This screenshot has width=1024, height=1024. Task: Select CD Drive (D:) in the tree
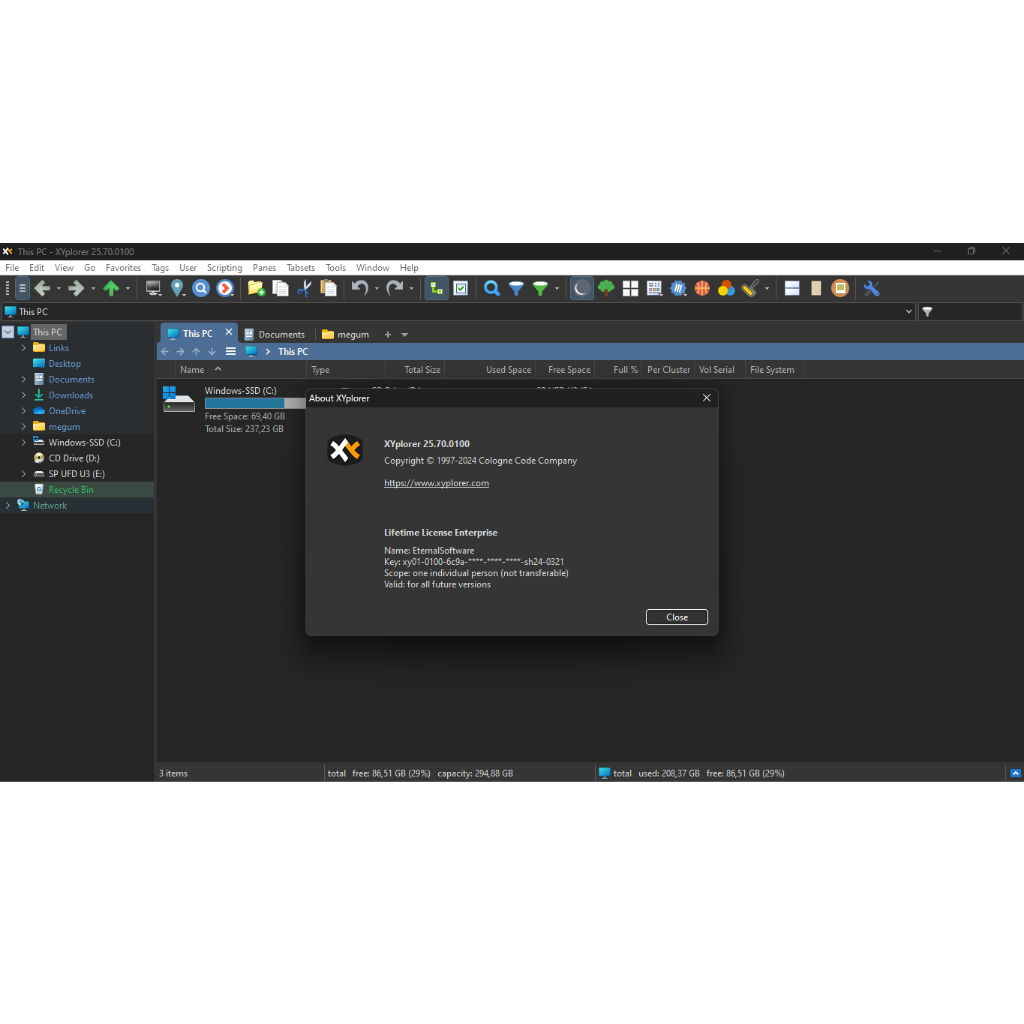74,458
